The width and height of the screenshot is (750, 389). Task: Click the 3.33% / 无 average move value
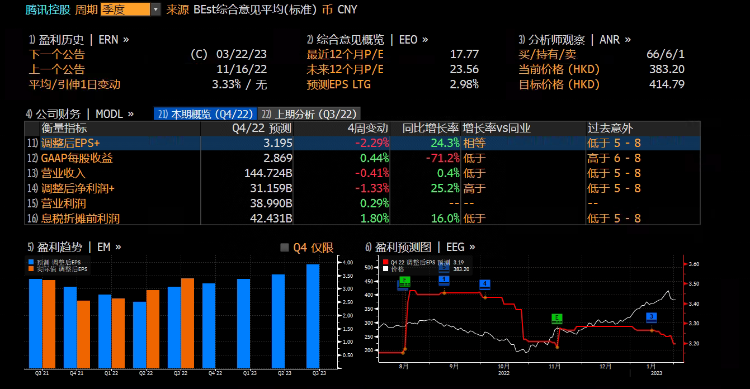point(239,85)
